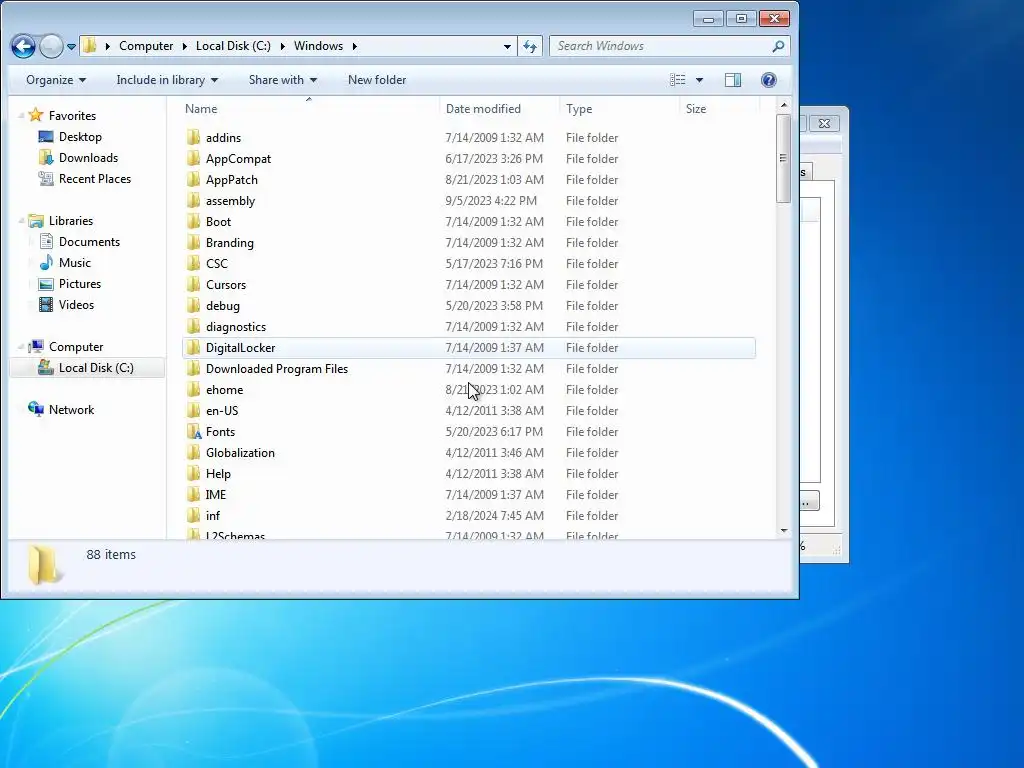The width and height of the screenshot is (1024, 768).
Task: Select the ehome folder icon
Action: coord(193,389)
